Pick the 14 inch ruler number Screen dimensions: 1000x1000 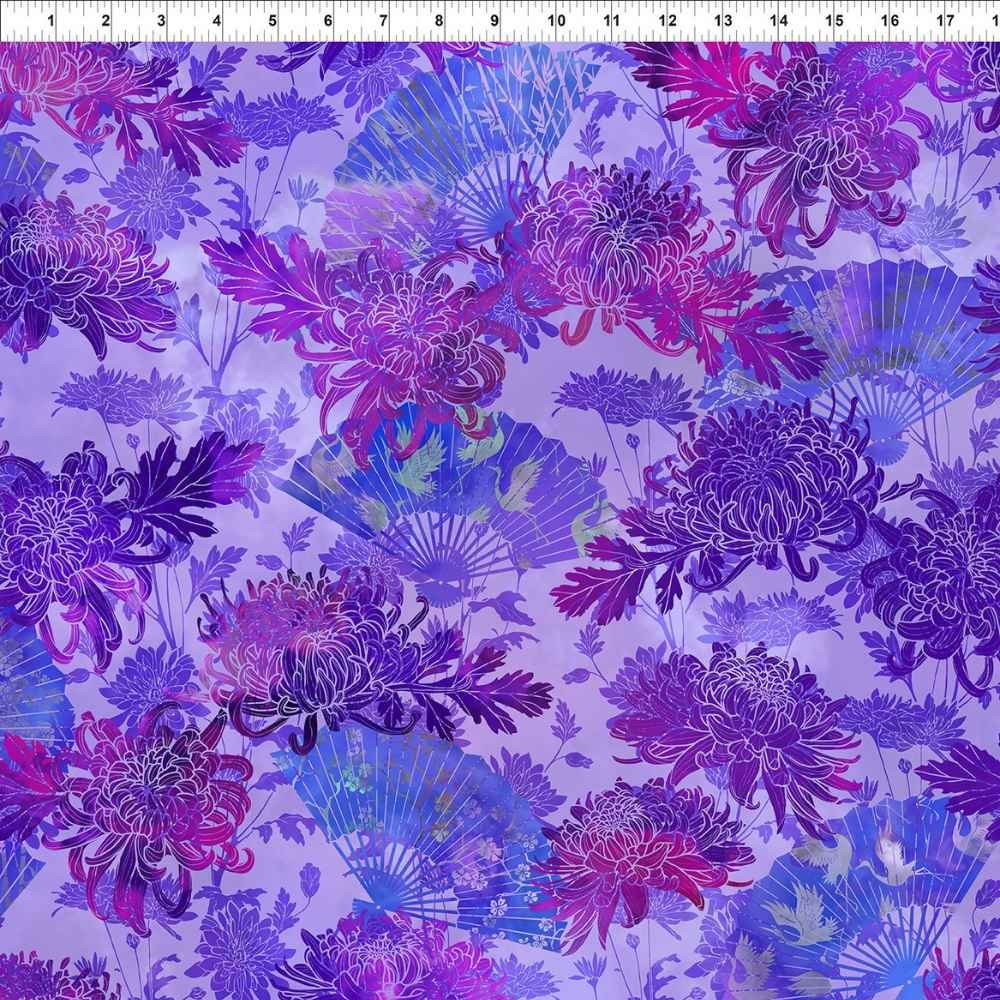coord(779,20)
